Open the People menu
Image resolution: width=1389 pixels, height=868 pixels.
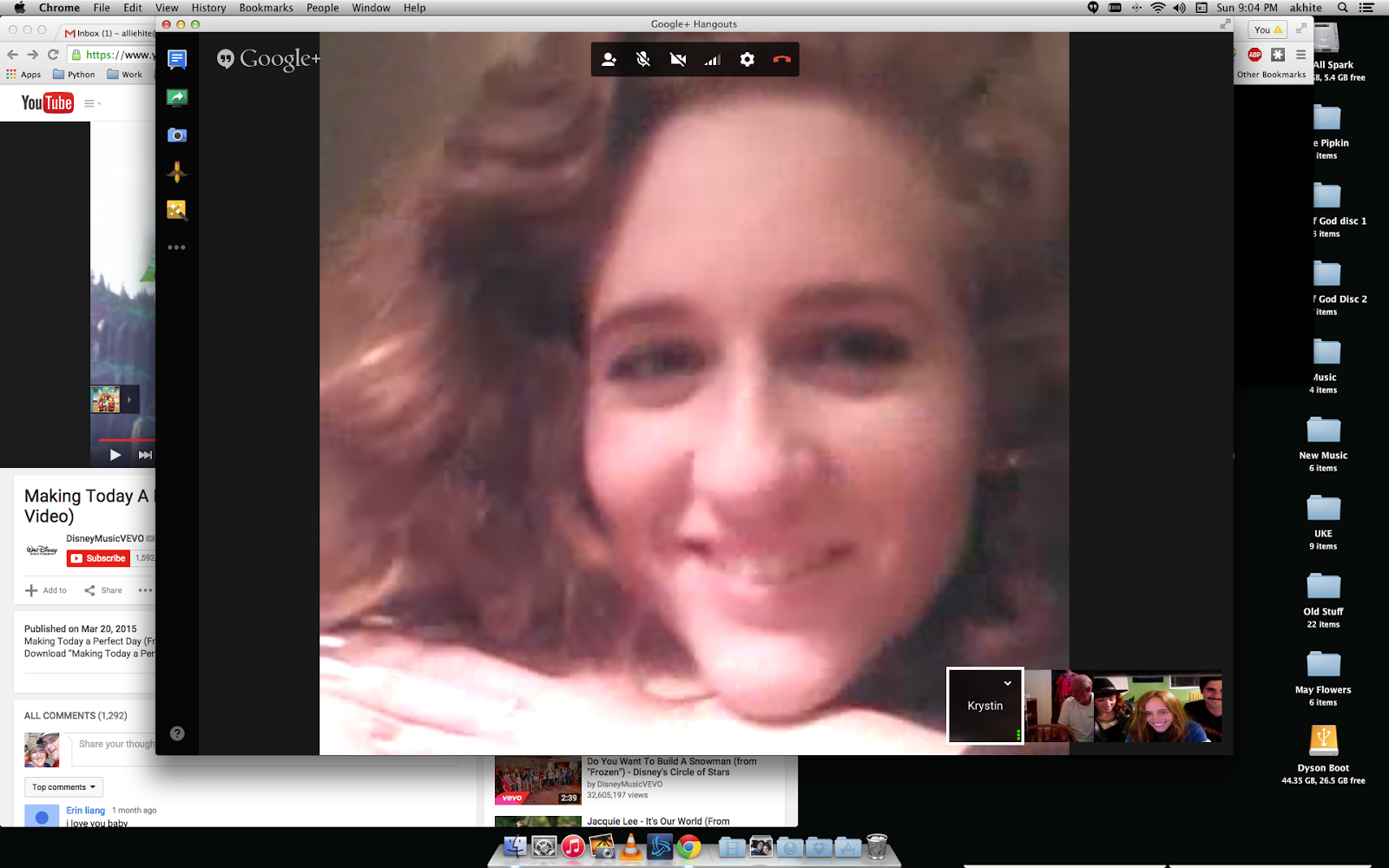pyautogui.click(x=322, y=8)
